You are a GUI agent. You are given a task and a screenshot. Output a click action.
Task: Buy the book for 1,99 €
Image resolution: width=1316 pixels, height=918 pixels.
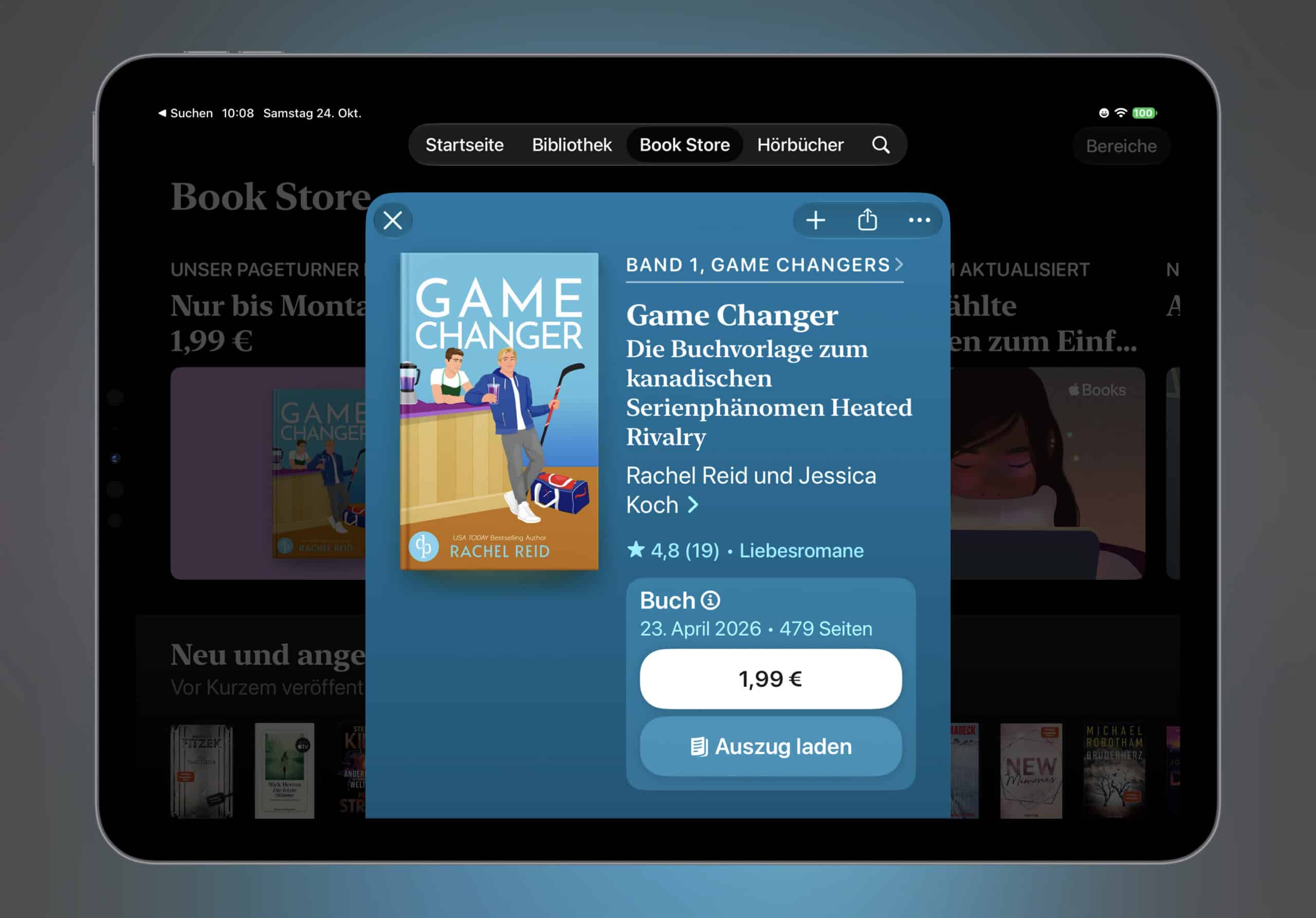771,679
